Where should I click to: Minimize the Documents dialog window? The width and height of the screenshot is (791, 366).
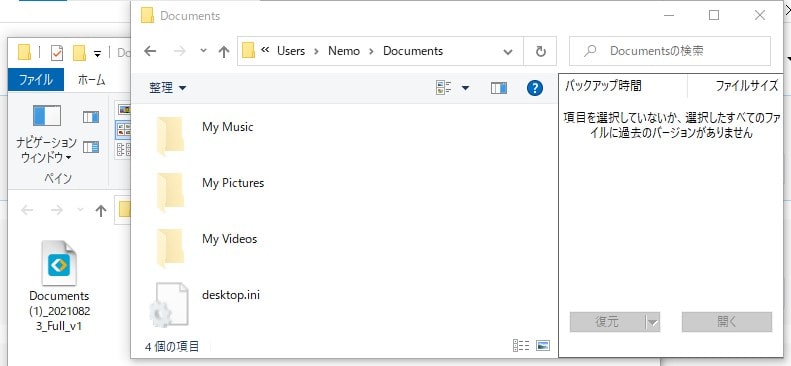pyautogui.click(x=669, y=16)
